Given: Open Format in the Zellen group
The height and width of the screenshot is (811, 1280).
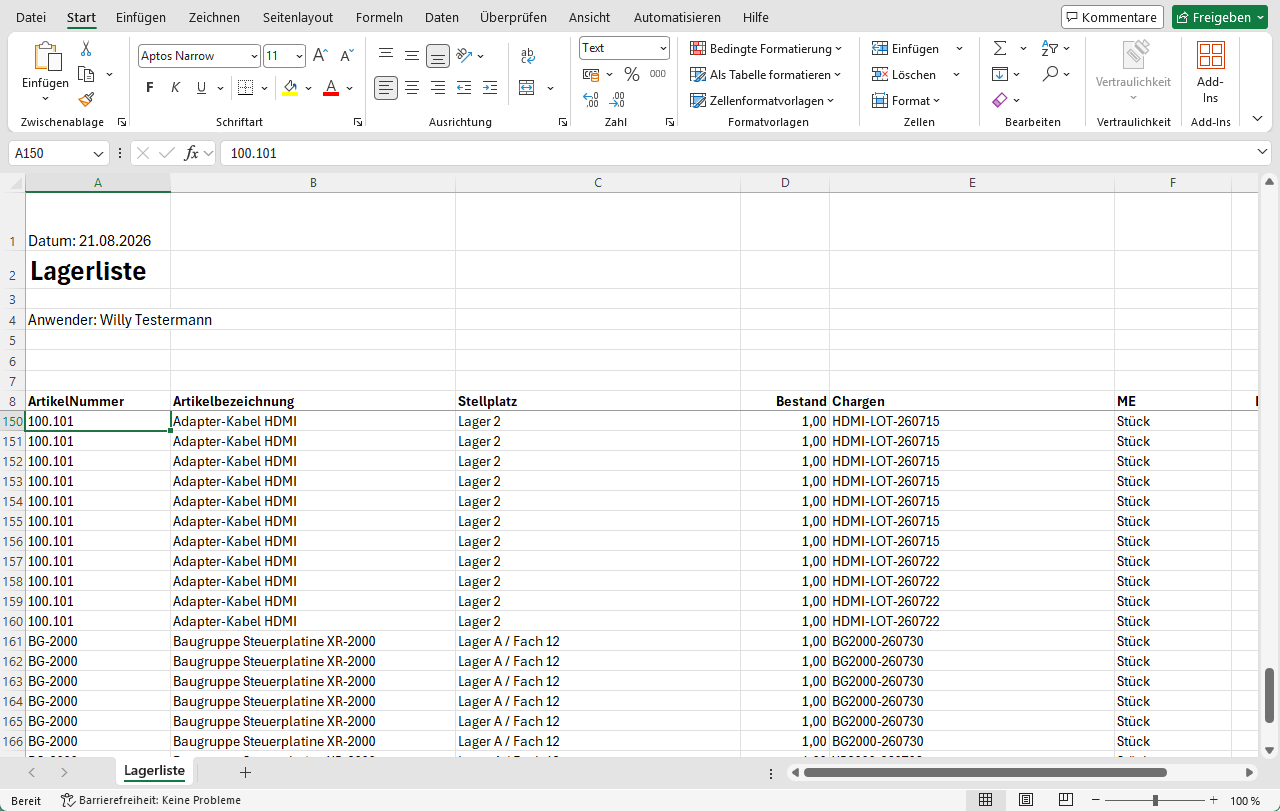Looking at the screenshot, I should coord(906,100).
